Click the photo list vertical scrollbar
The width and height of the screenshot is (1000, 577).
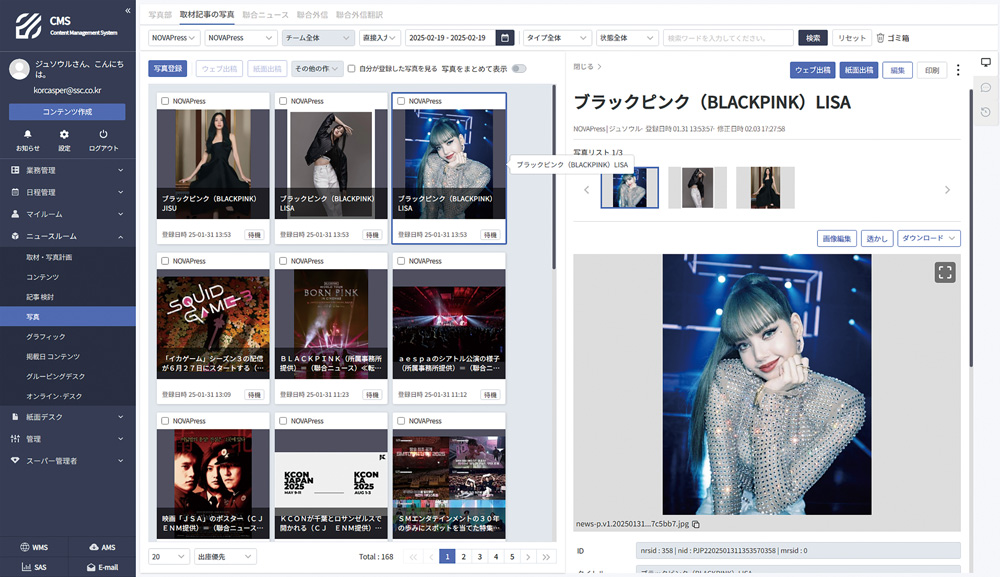pyautogui.click(x=554, y=177)
